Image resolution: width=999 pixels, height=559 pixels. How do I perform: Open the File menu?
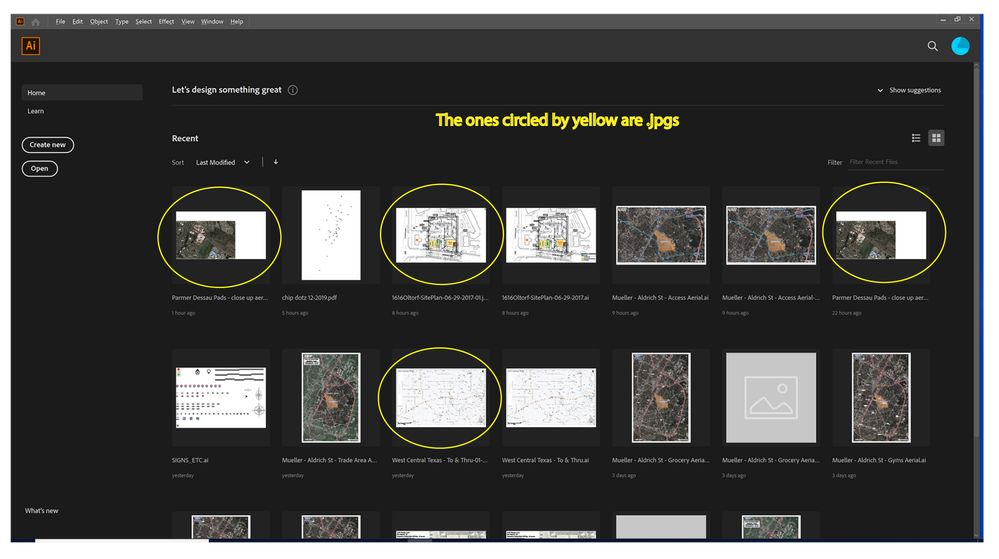coord(60,22)
